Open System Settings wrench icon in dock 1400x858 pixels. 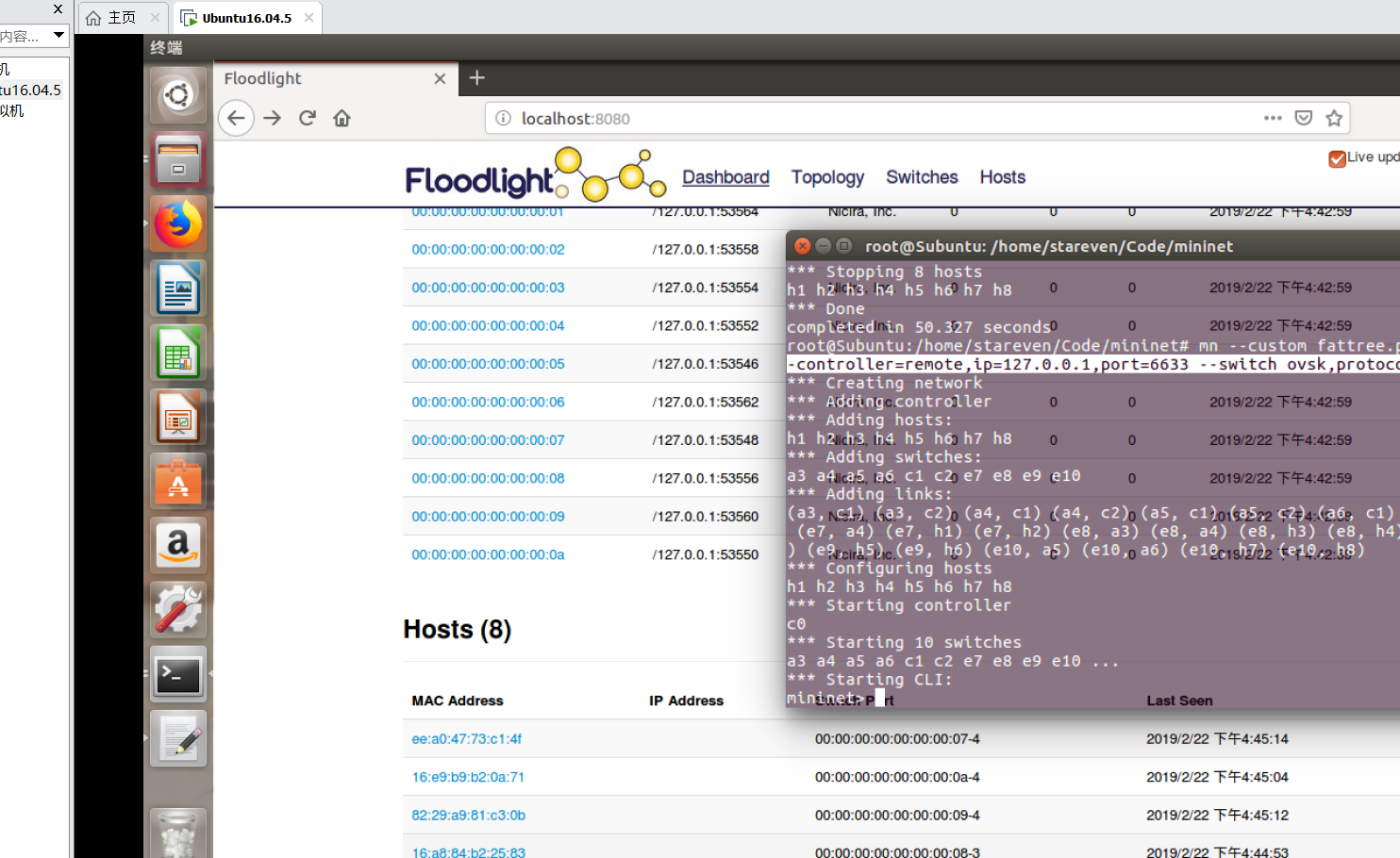[177, 609]
